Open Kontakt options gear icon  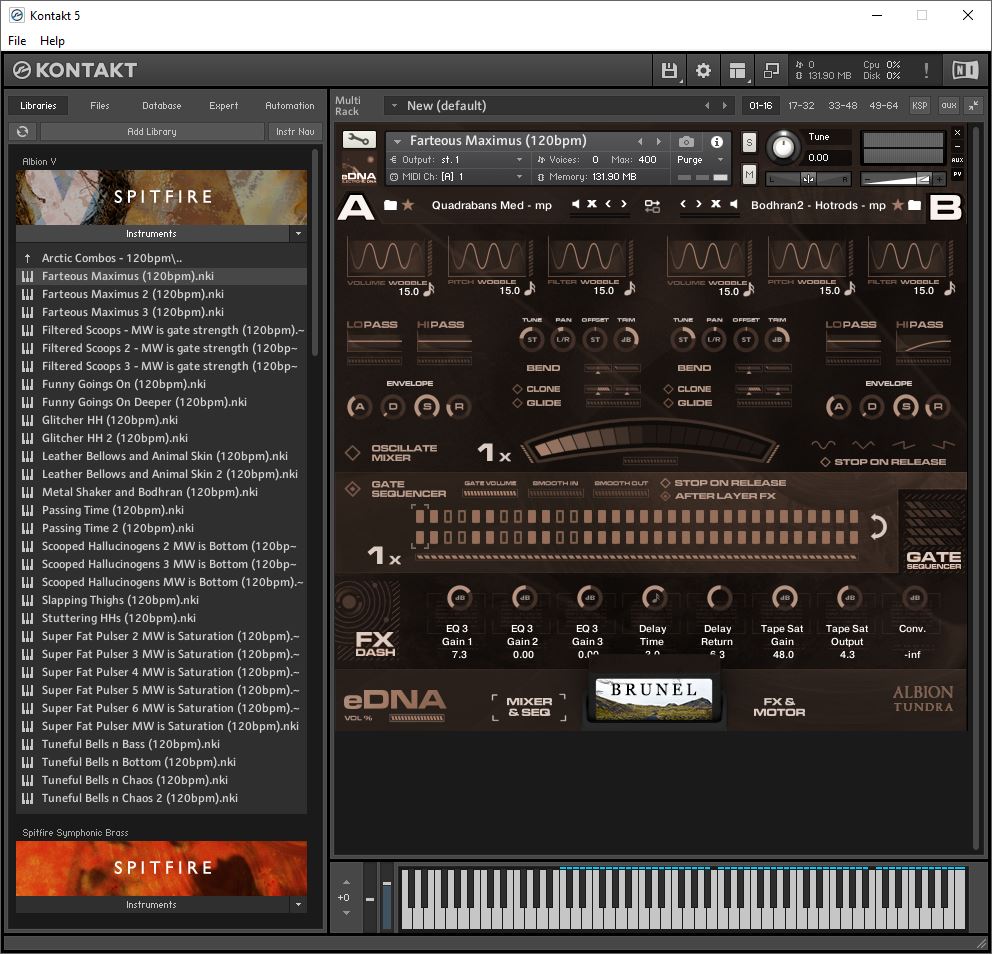(x=703, y=70)
